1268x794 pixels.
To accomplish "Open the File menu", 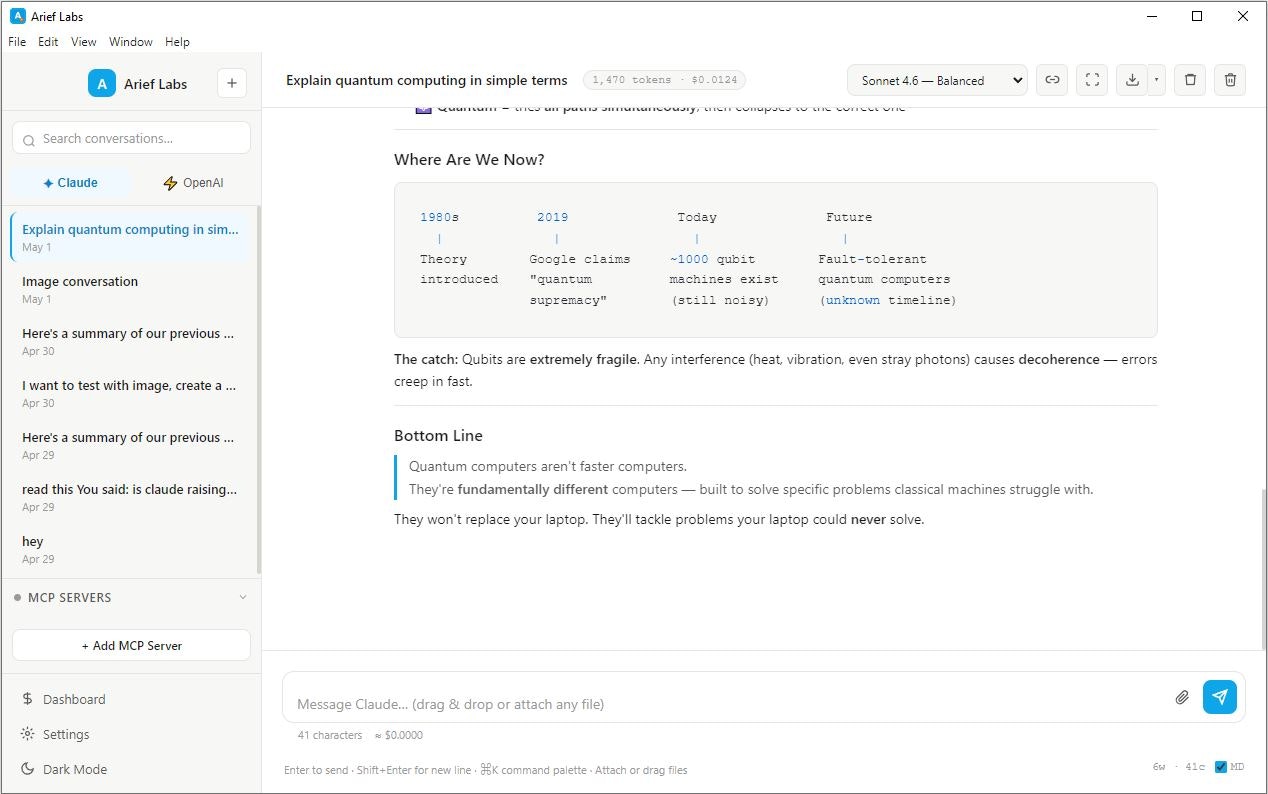I will pos(17,42).
